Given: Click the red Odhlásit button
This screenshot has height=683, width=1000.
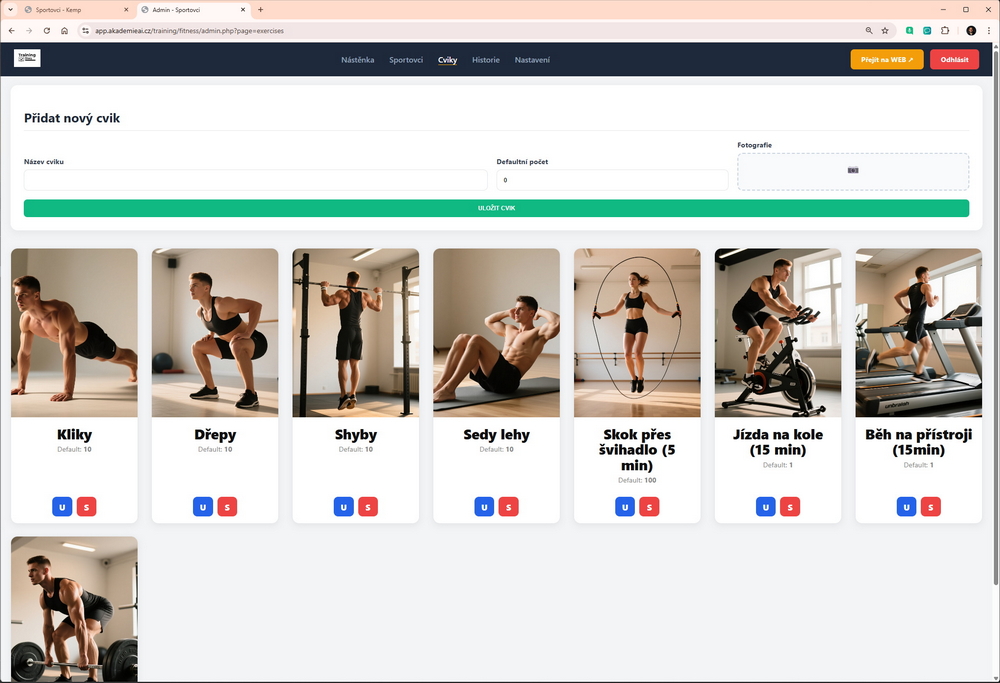Looking at the screenshot, I should click(954, 60).
